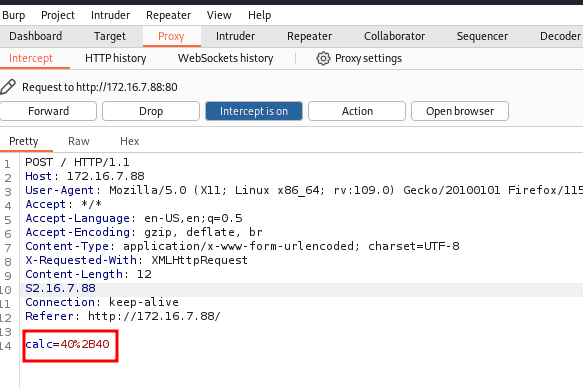The height and width of the screenshot is (388, 583).
Task: Click the pencil edit icon beside Request
Action: pyautogui.click(x=8, y=87)
